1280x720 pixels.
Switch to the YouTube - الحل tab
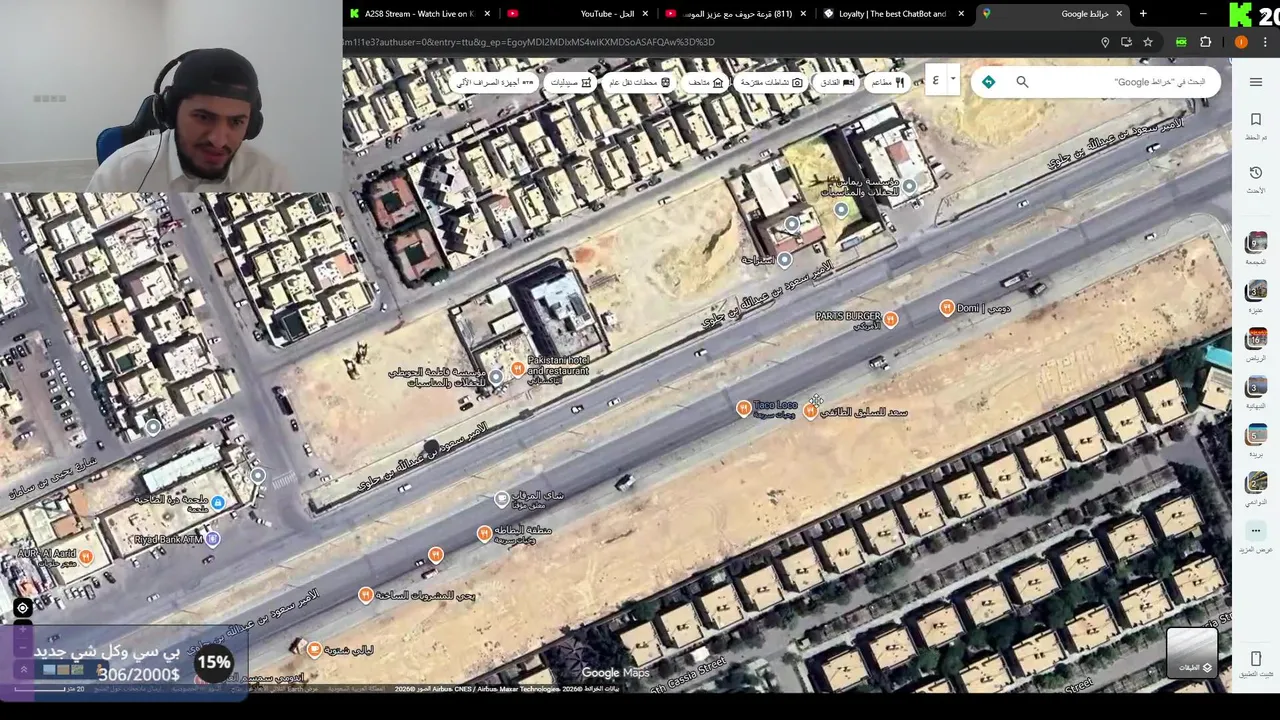pyautogui.click(x=580, y=14)
